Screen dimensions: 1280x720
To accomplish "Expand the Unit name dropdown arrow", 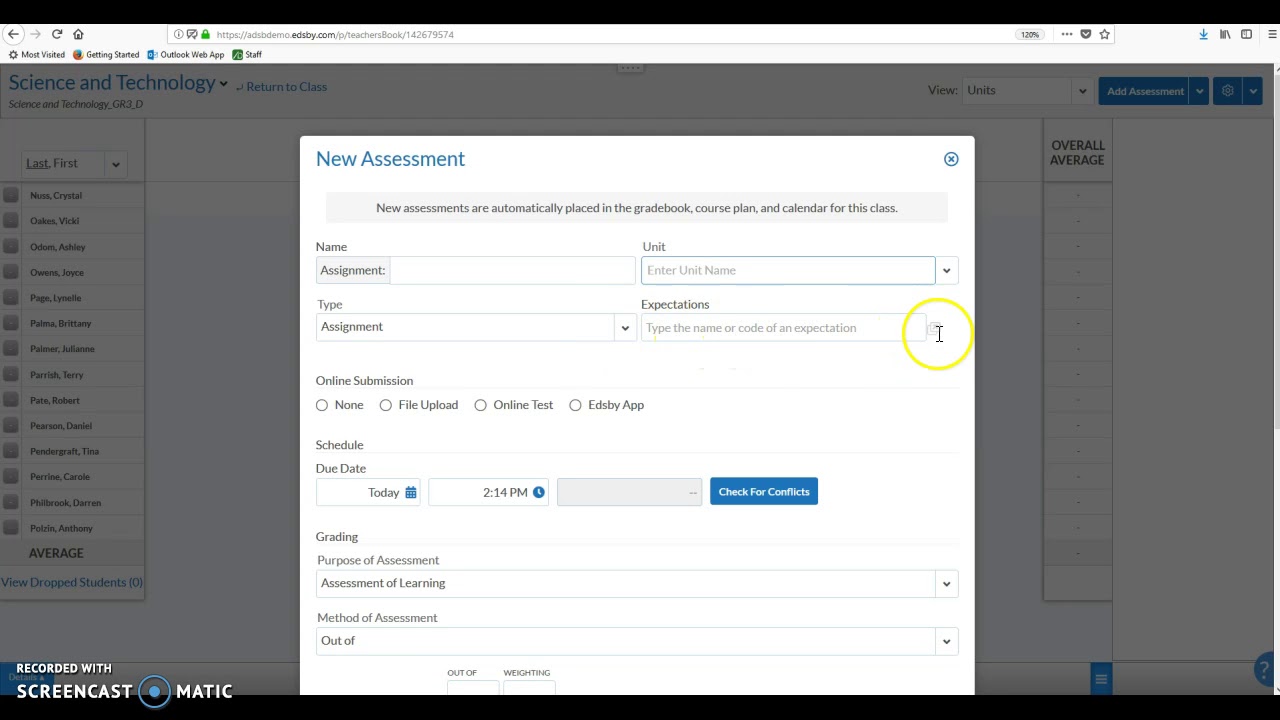I will (x=946, y=270).
